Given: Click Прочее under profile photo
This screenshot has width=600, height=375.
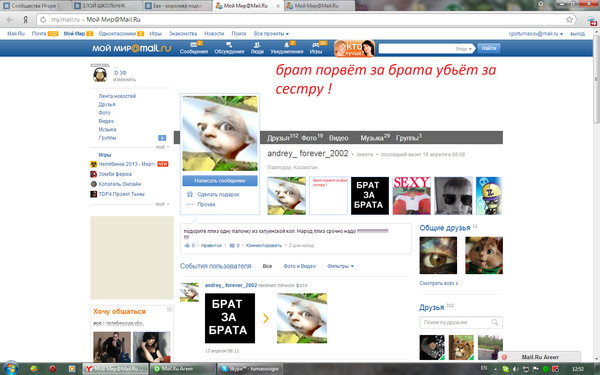Looking at the screenshot, I should [x=206, y=204].
